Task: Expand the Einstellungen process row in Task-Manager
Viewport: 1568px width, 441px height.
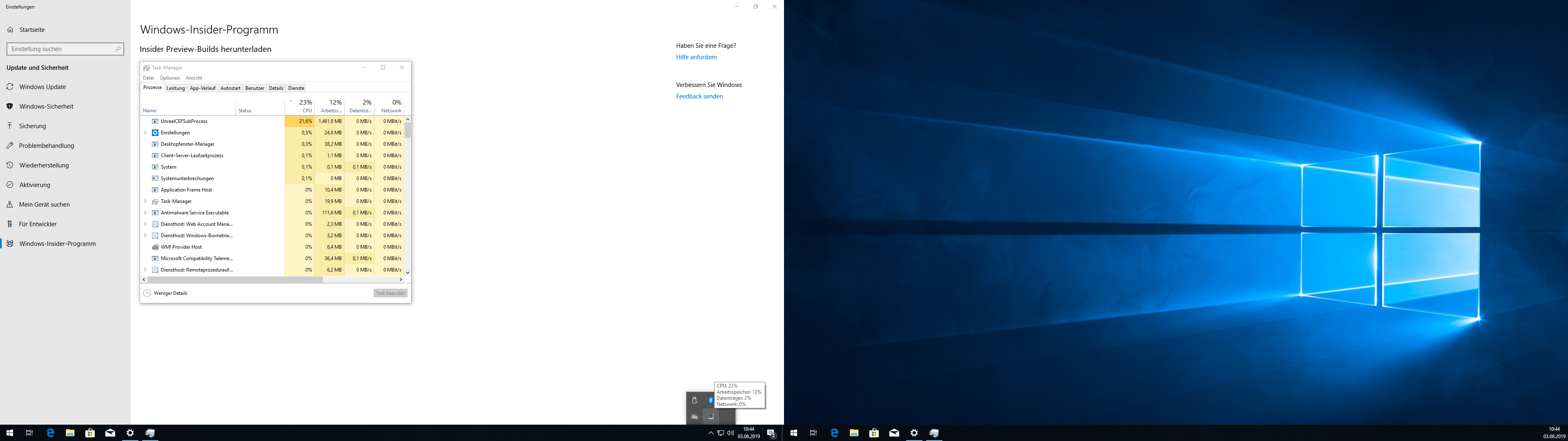Action: click(x=145, y=133)
